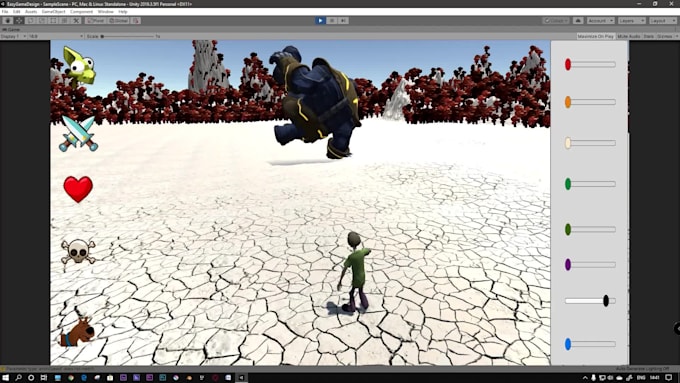The width and height of the screenshot is (680, 383).
Task: Open the Assets menu
Action: point(31,12)
